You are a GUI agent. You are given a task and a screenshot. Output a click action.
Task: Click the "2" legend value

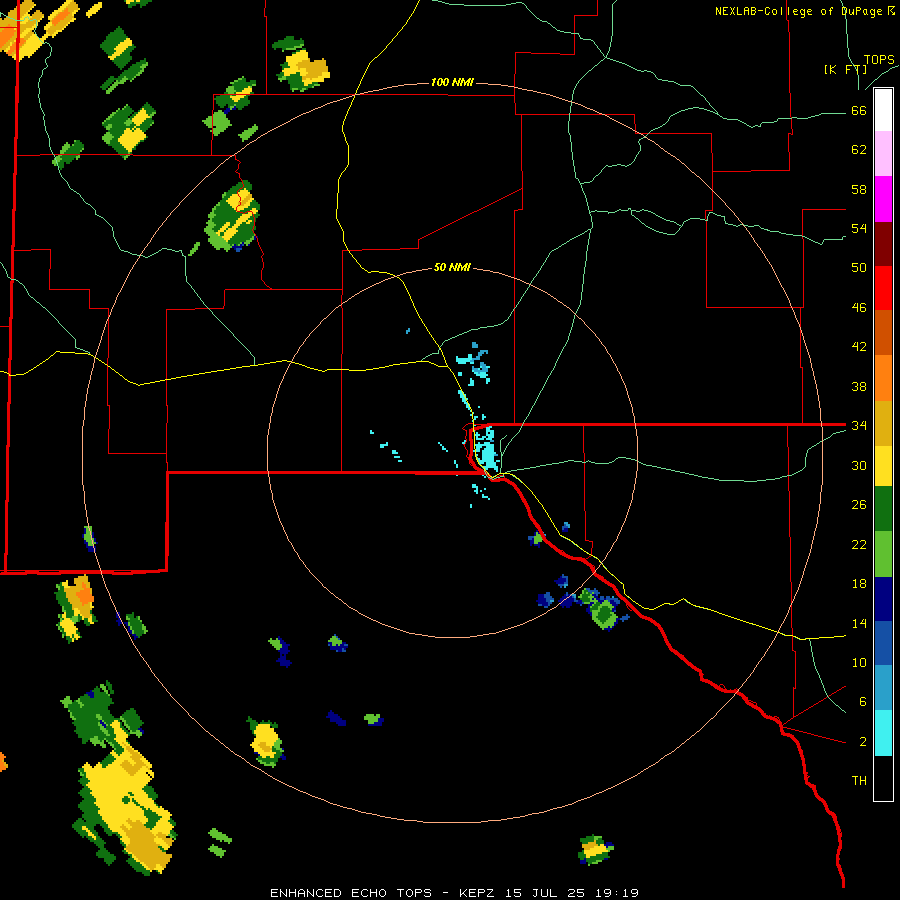(x=863, y=742)
